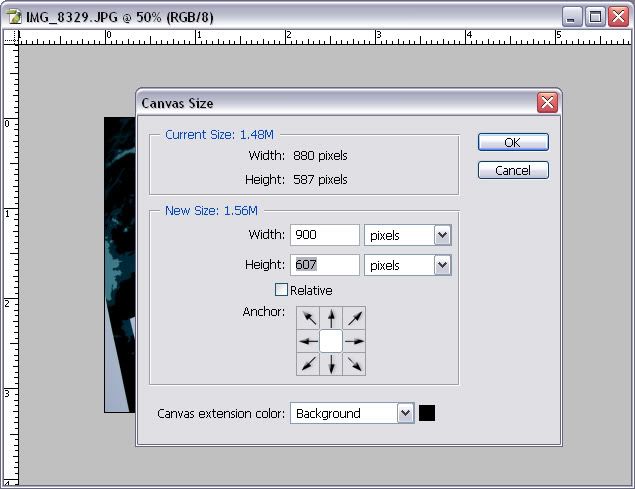Click the OK button

pos(513,142)
